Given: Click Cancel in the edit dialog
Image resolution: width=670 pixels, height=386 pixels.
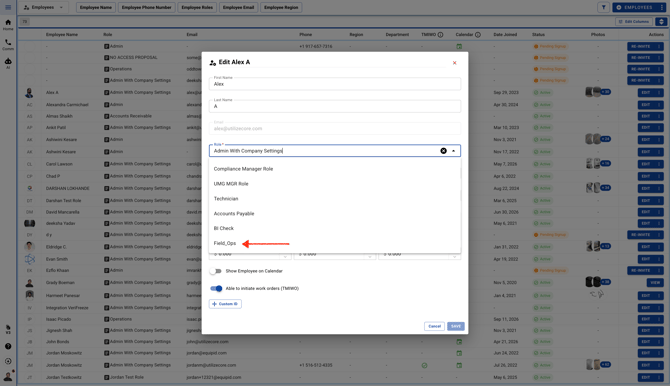Looking at the screenshot, I should tap(434, 326).
